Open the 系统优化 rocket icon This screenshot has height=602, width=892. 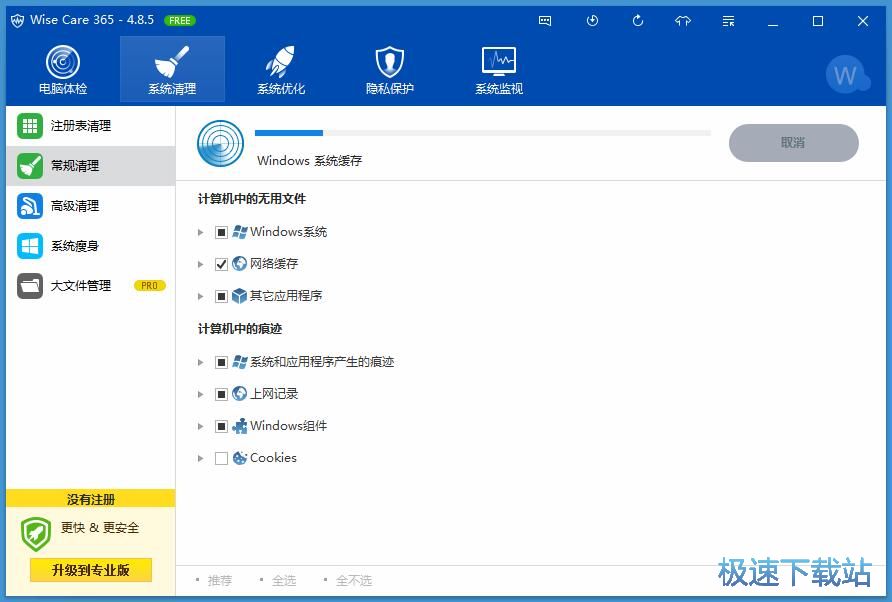[281, 61]
